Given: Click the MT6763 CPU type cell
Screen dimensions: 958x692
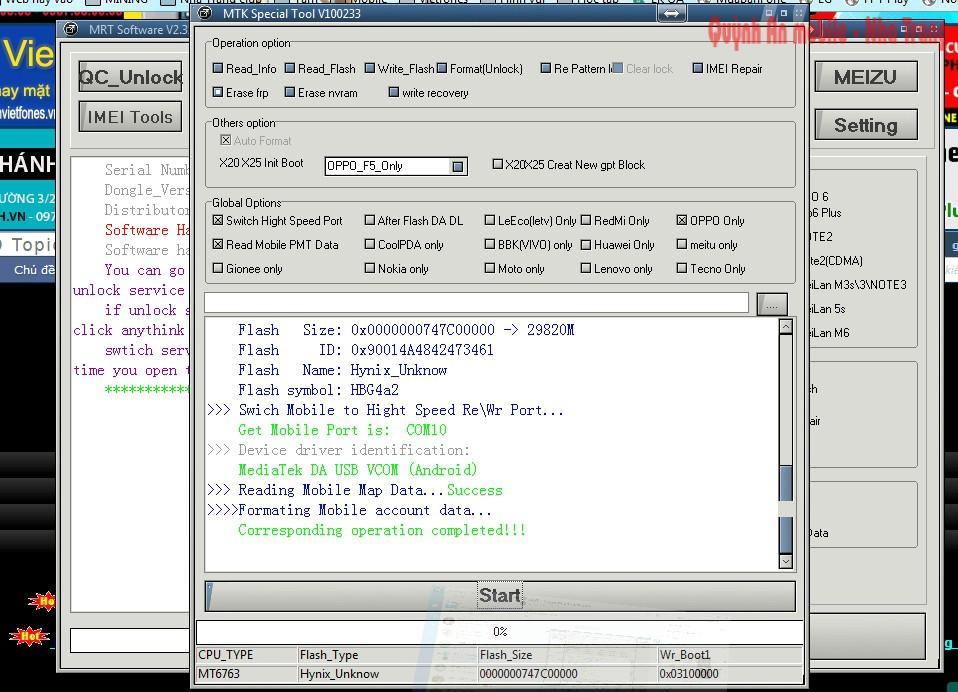Looking at the screenshot, I should pyautogui.click(x=247, y=674).
